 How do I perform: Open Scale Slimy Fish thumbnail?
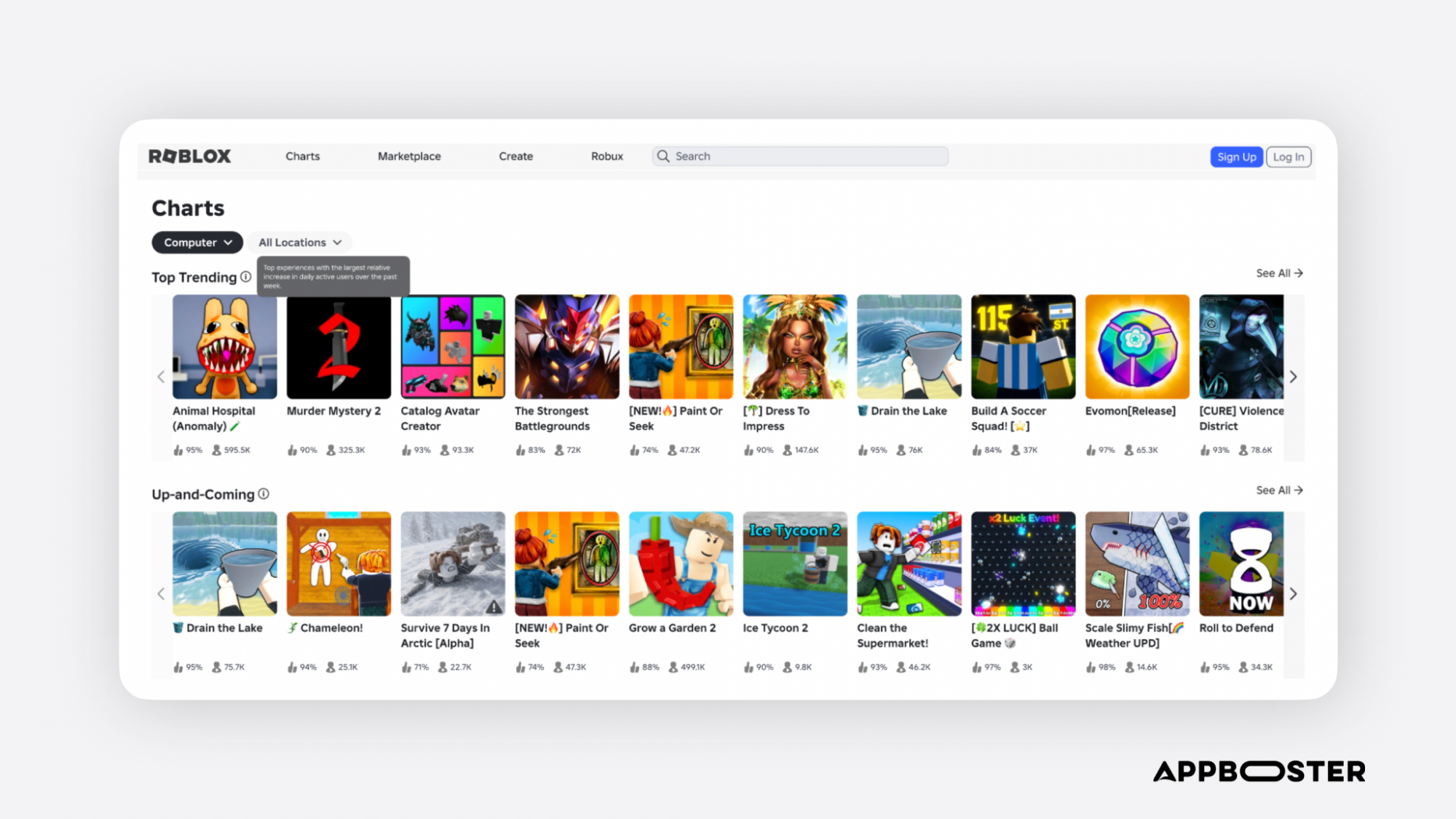[1137, 563]
